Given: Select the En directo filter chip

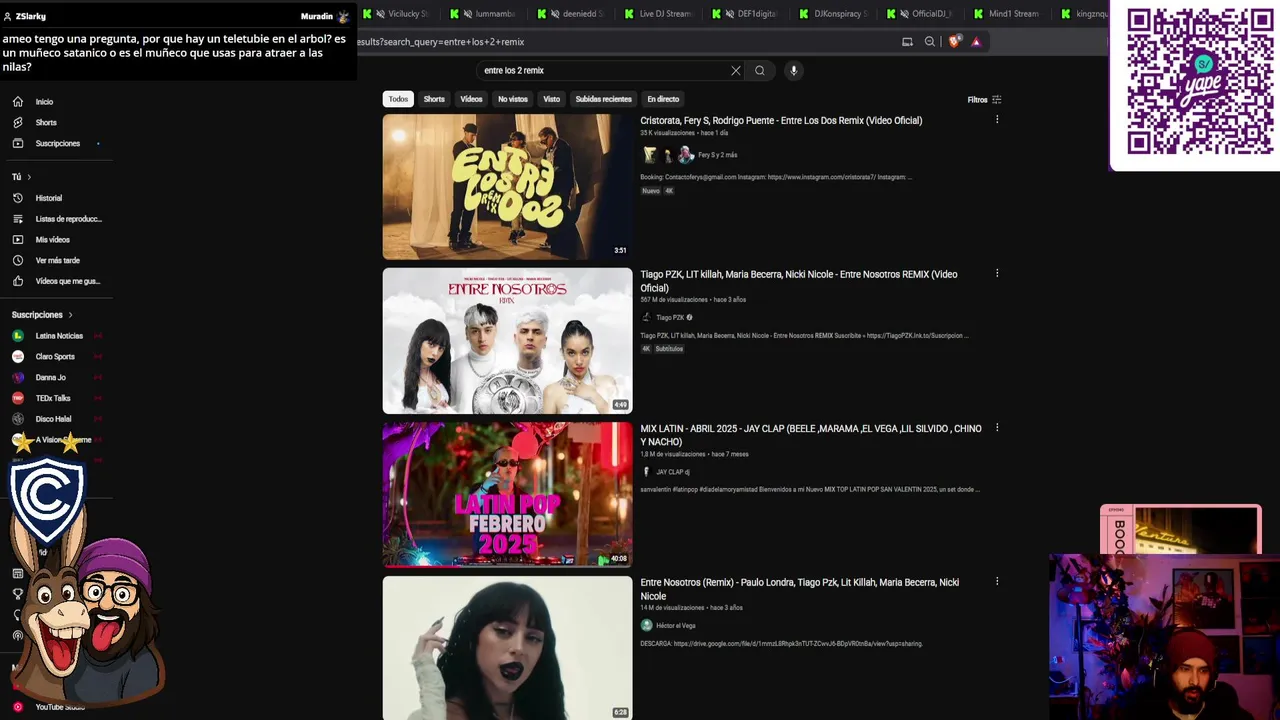Looking at the screenshot, I should (663, 99).
